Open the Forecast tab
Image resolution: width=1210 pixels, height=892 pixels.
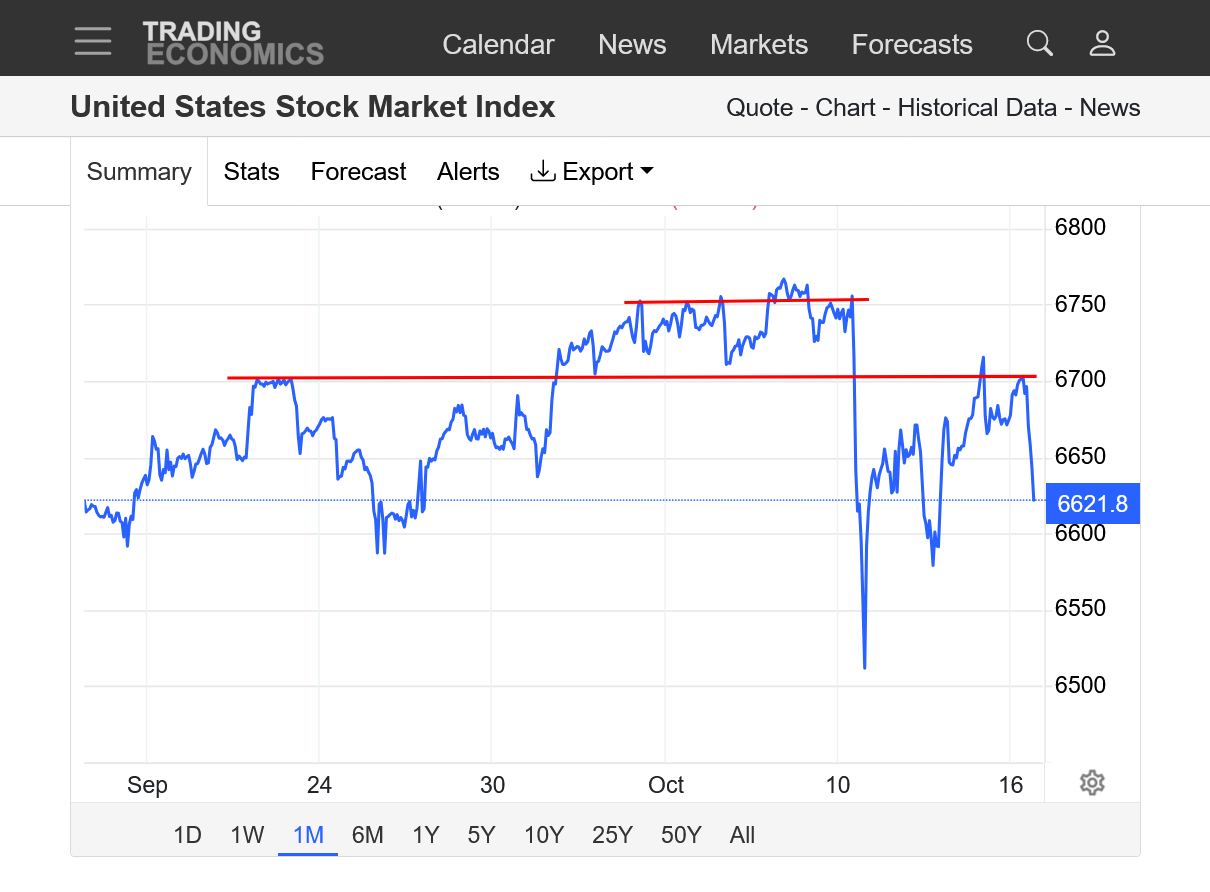click(x=358, y=172)
